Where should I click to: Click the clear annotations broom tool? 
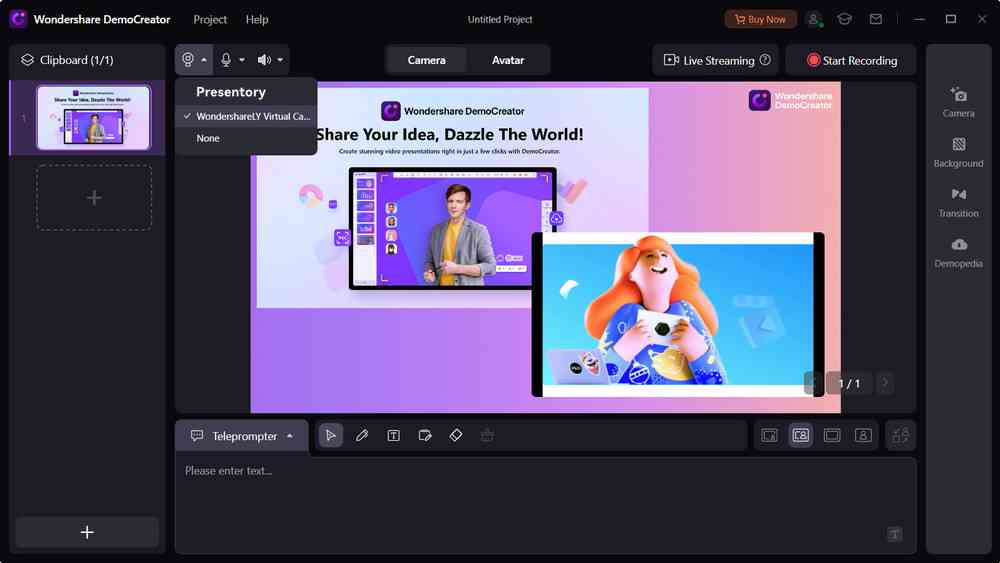pyautogui.click(x=487, y=435)
